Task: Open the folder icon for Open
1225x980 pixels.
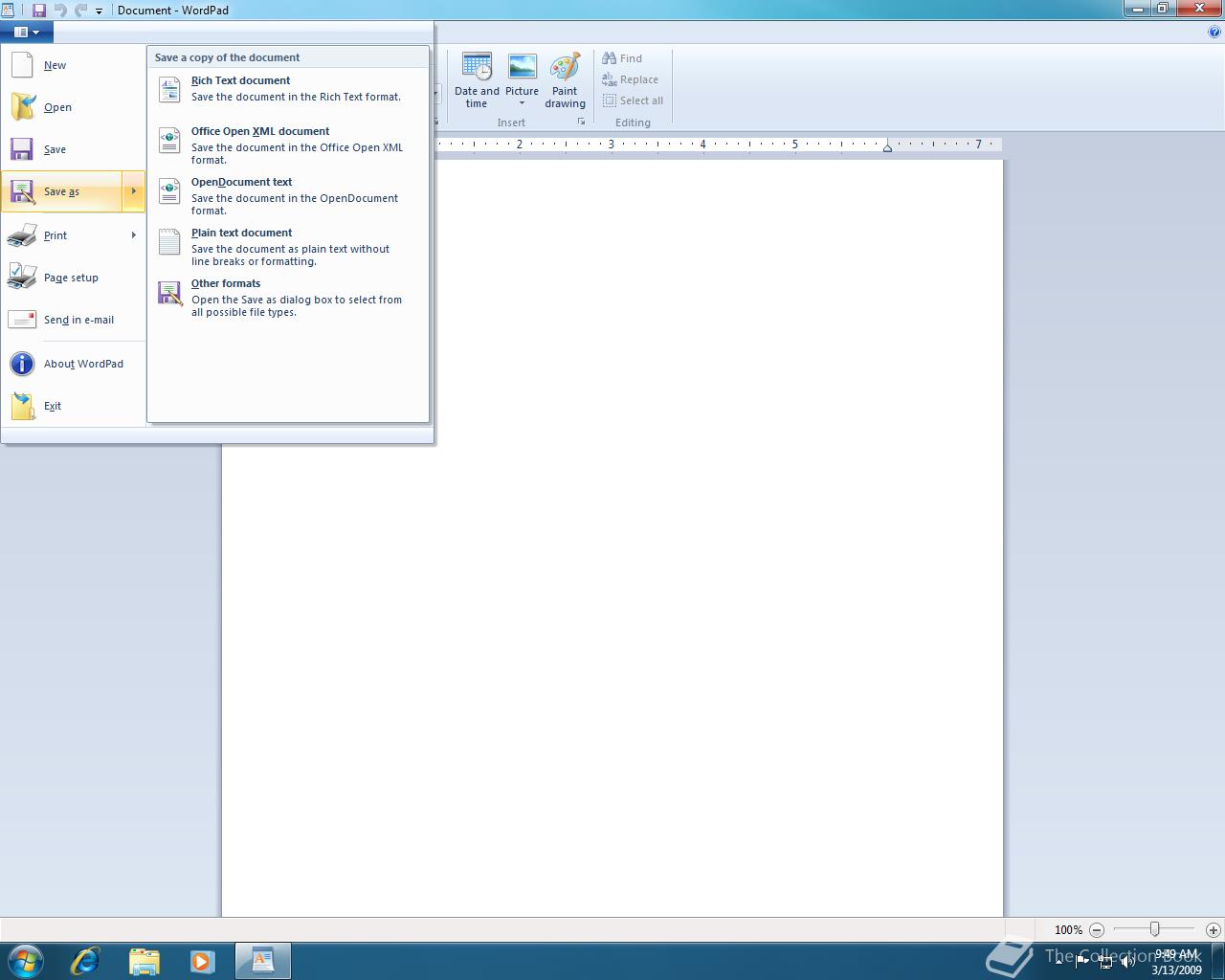Action: (22, 107)
